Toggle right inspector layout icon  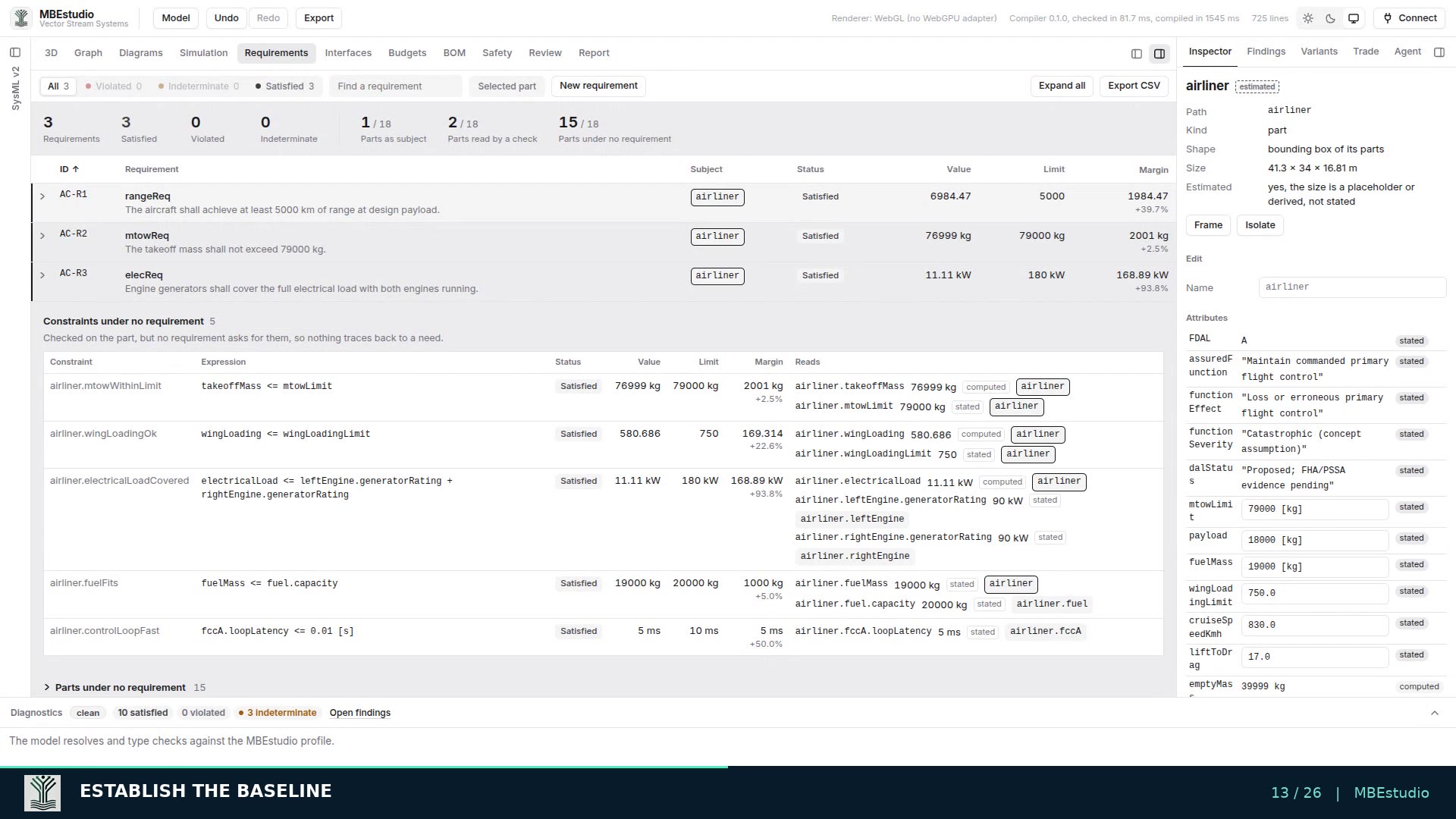(x=1159, y=53)
